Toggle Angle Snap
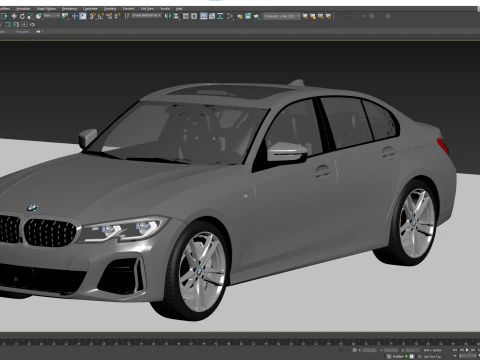The height and width of the screenshot is (360, 480). coord(101,16)
